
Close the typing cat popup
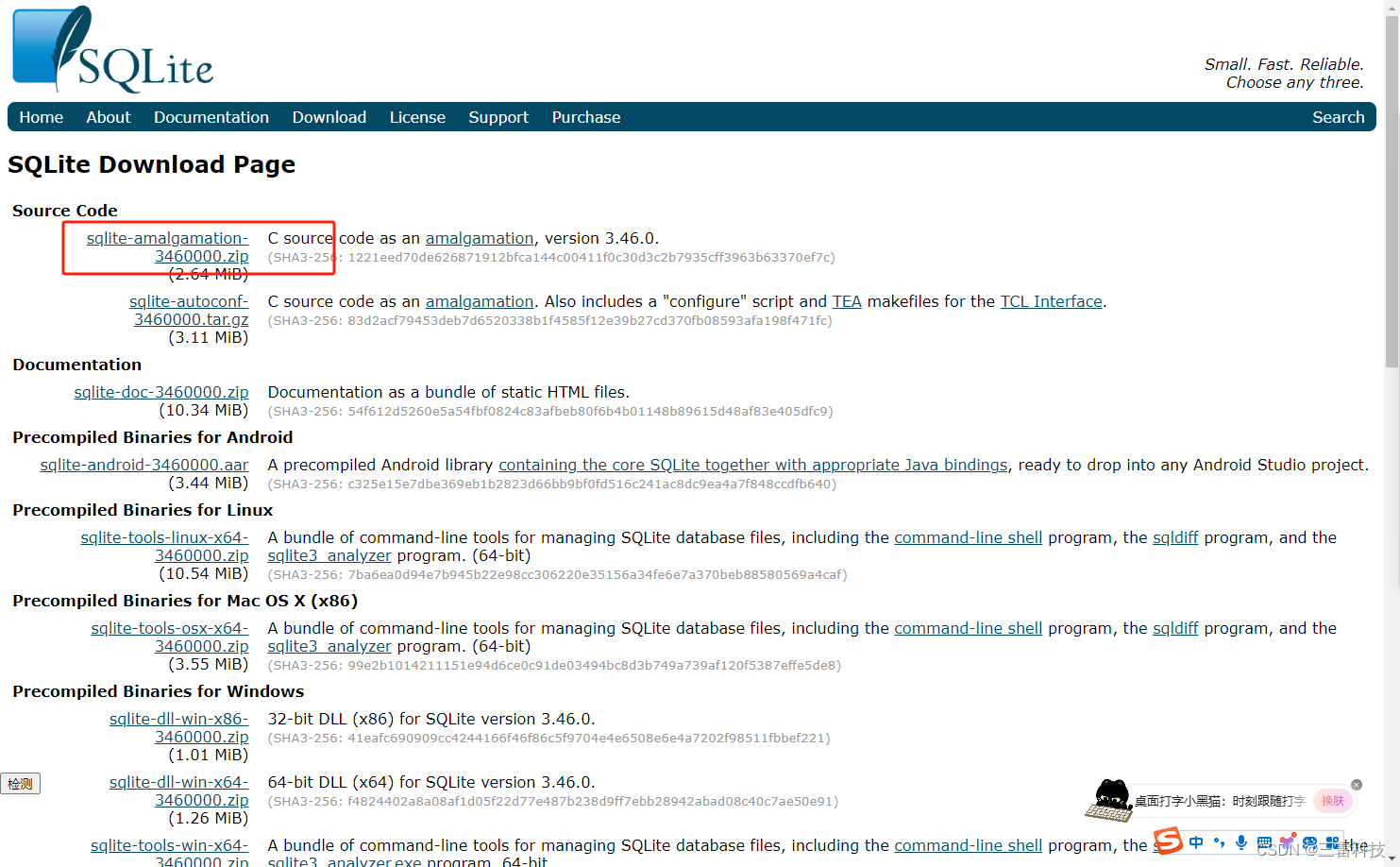[x=1357, y=785]
